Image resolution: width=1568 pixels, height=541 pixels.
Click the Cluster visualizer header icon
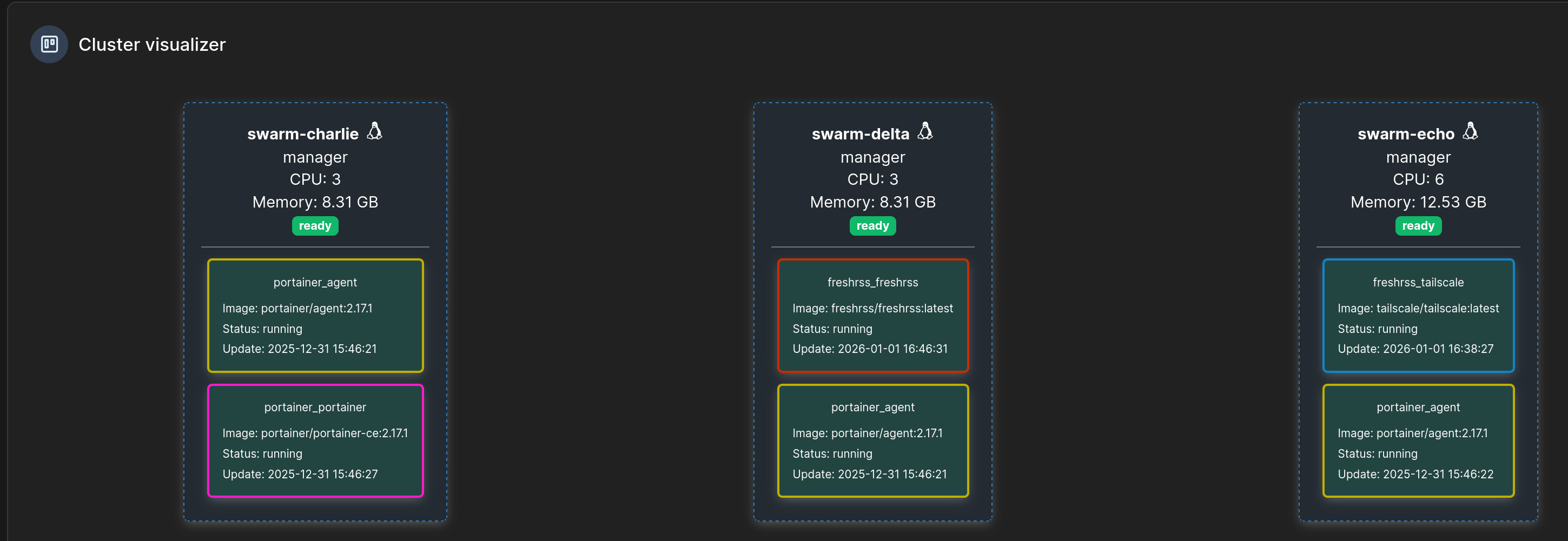[x=49, y=44]
